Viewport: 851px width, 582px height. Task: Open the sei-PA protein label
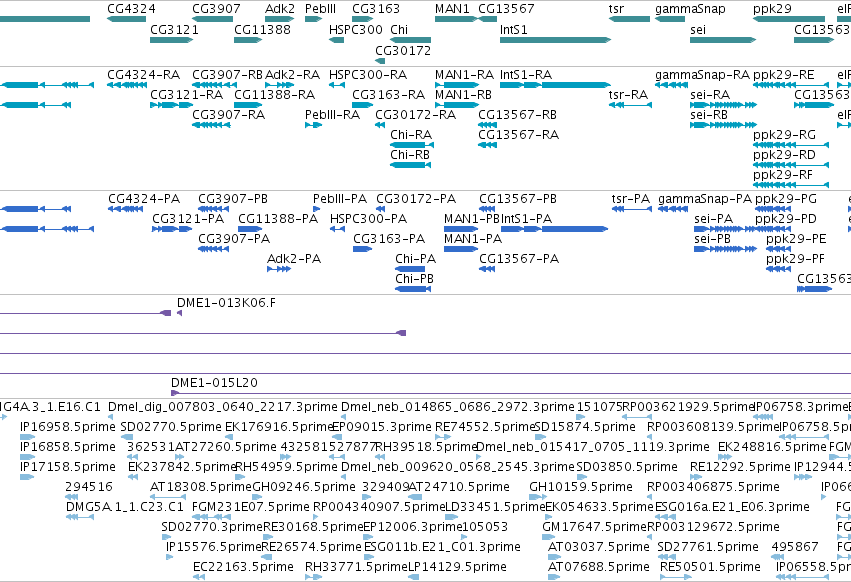tap(713, 219)
